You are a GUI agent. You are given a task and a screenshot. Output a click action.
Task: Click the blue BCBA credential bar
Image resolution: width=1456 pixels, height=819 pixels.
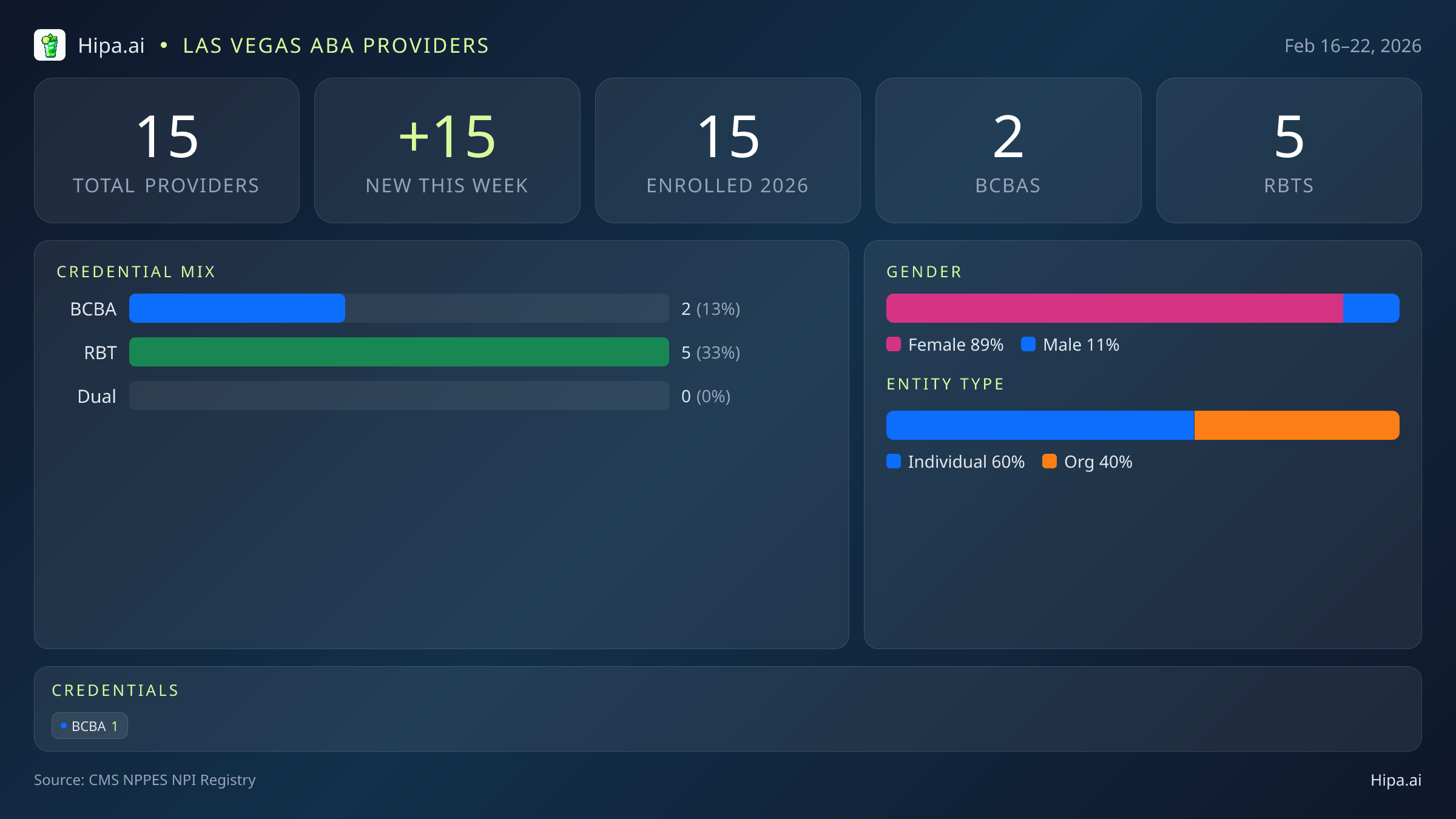(x=237, y=308)
